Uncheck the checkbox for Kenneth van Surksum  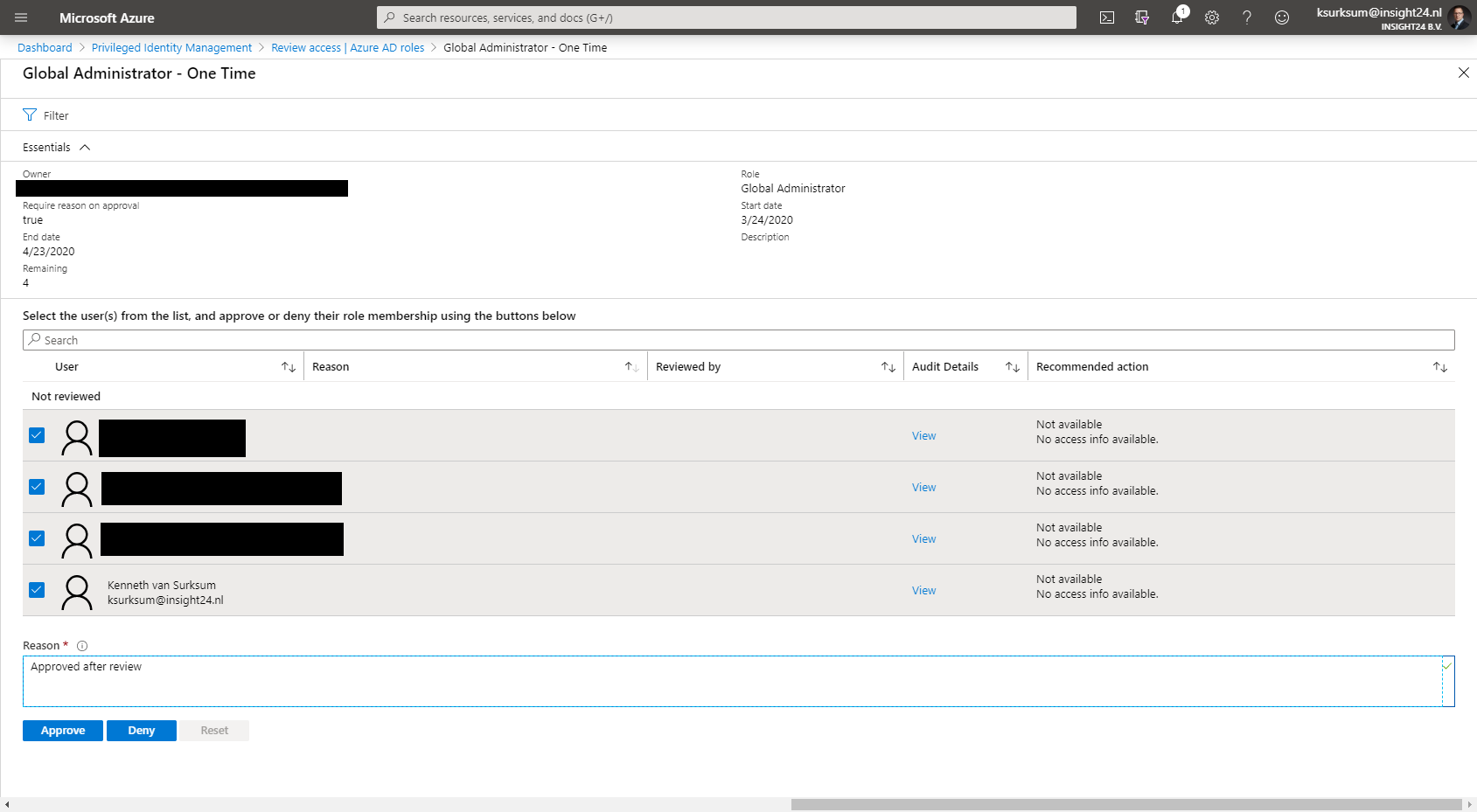click(37, 590)
